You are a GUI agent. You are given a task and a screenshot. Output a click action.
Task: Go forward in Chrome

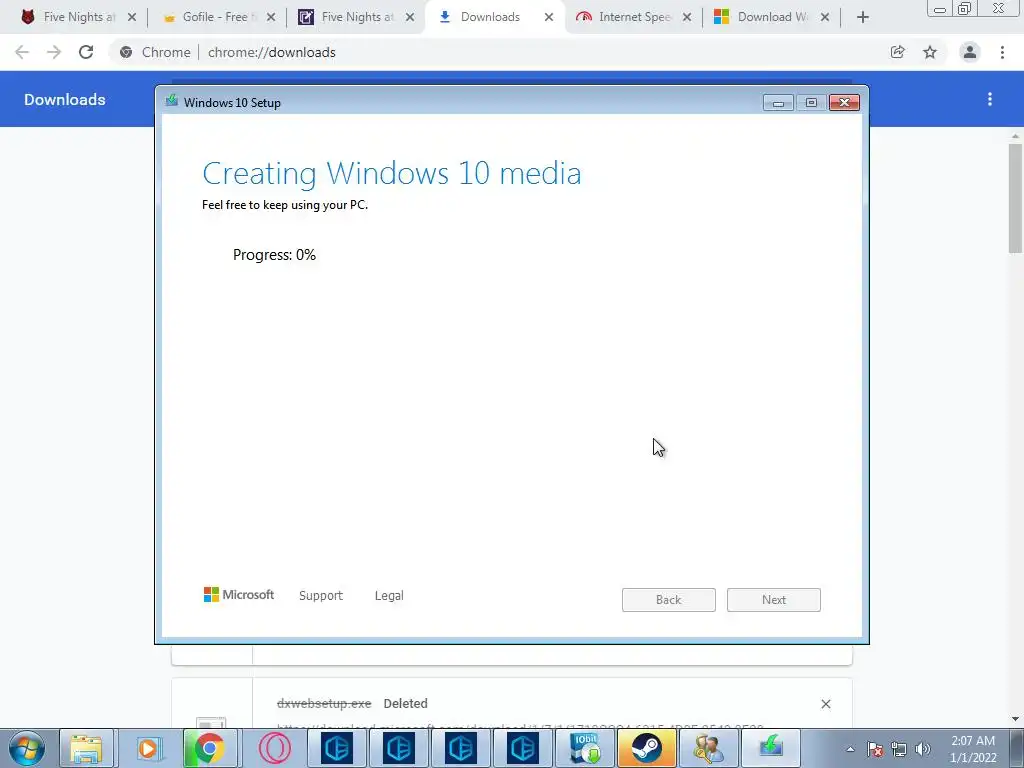click(54, 52)
